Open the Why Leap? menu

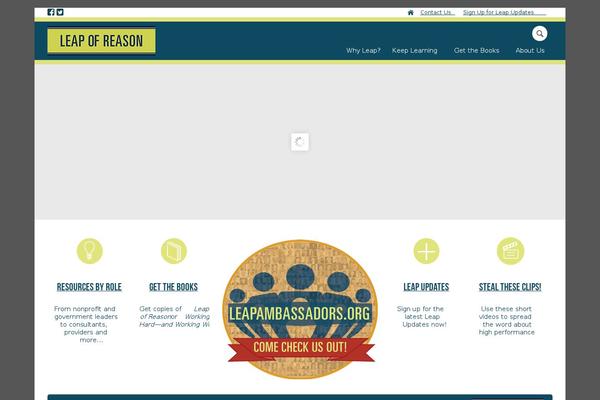(x=363, y=51)
